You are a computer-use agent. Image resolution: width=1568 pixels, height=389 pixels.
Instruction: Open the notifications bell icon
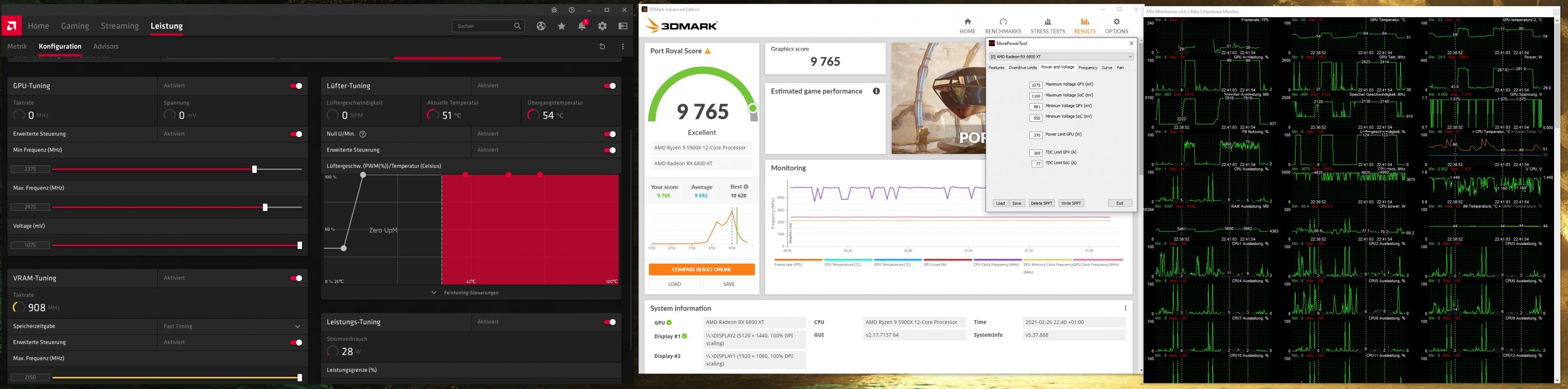(582, 26)
